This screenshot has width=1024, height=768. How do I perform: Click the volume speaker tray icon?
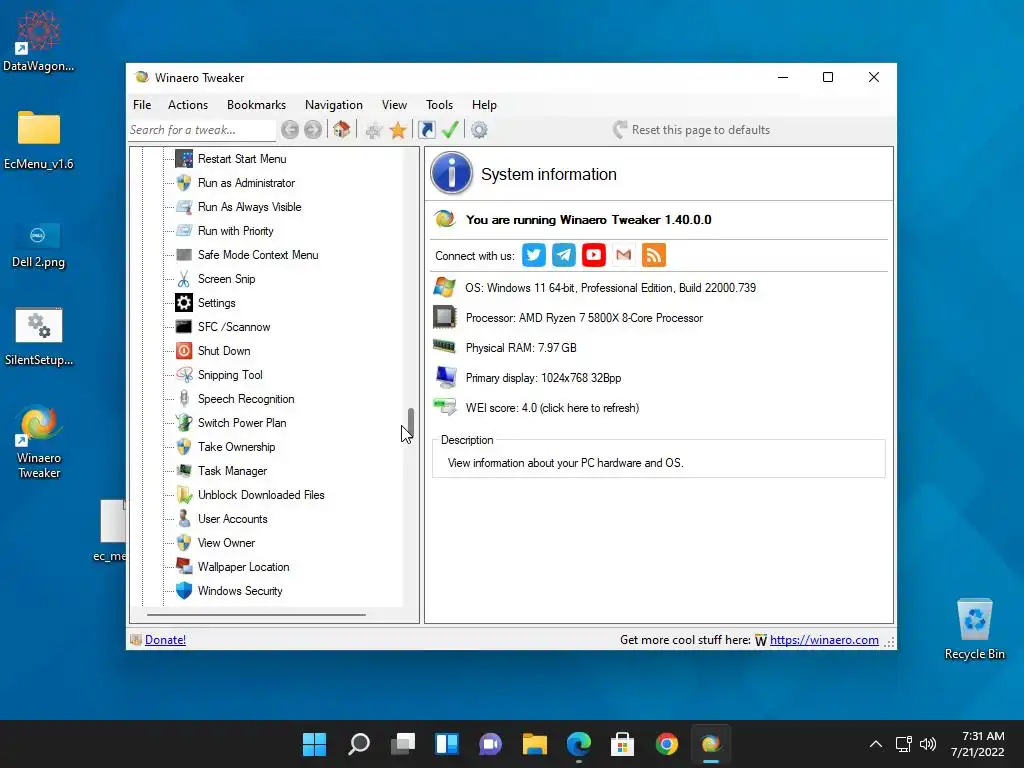927,744
